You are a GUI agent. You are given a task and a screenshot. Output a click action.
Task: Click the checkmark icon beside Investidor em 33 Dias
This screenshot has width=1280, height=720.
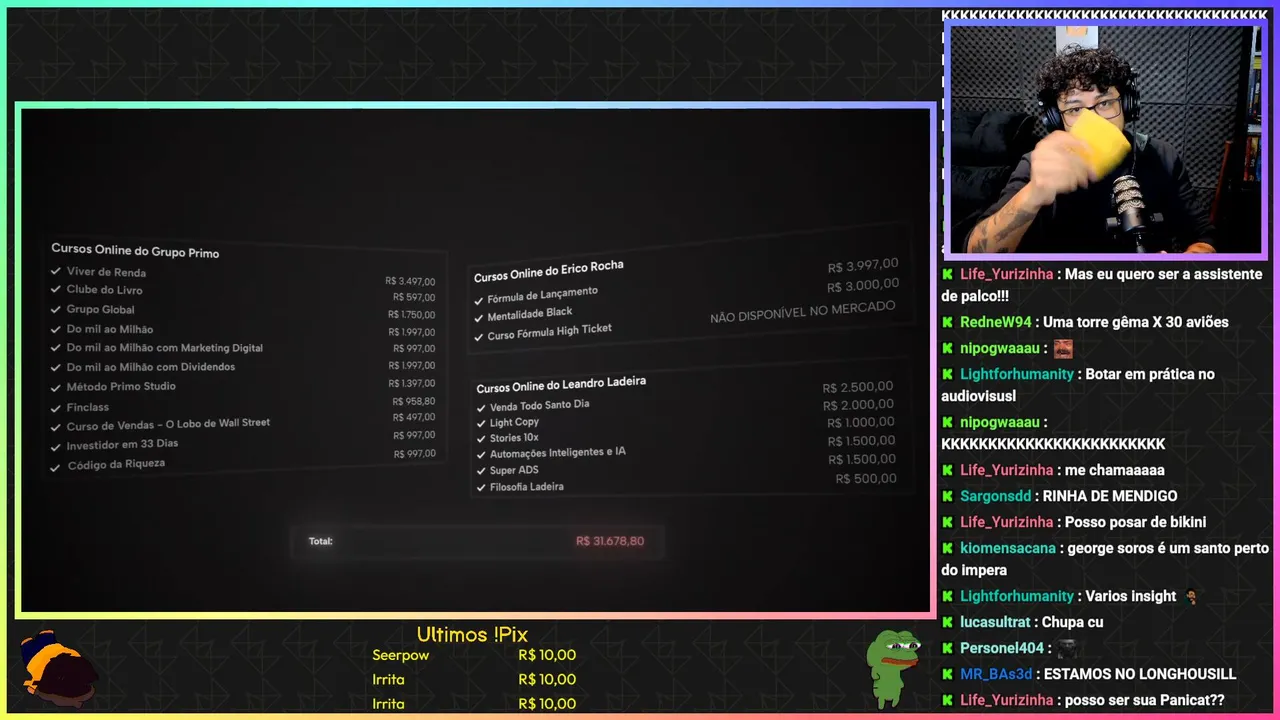(57, 446)
